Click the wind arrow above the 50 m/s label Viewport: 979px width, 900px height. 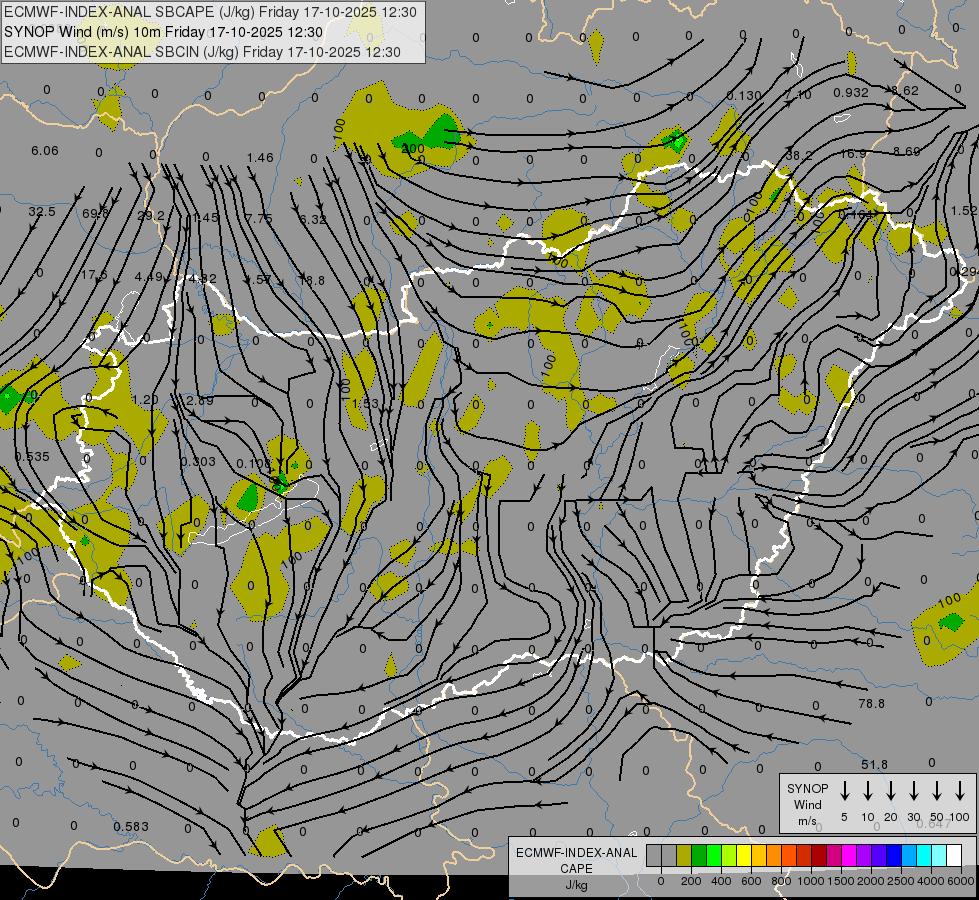point(937,791)
